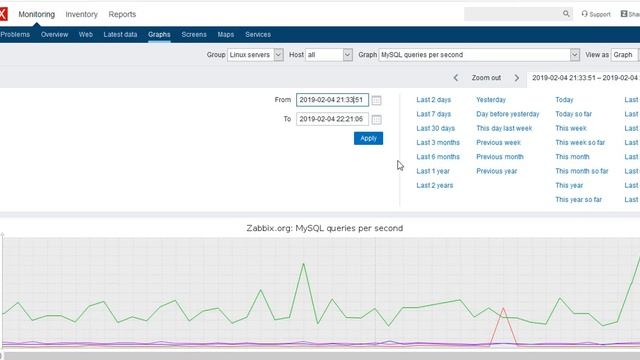Go to previous time period arrow
This screenshot has height=360, width=640.
pyautogui.click(x=456, y=78)
